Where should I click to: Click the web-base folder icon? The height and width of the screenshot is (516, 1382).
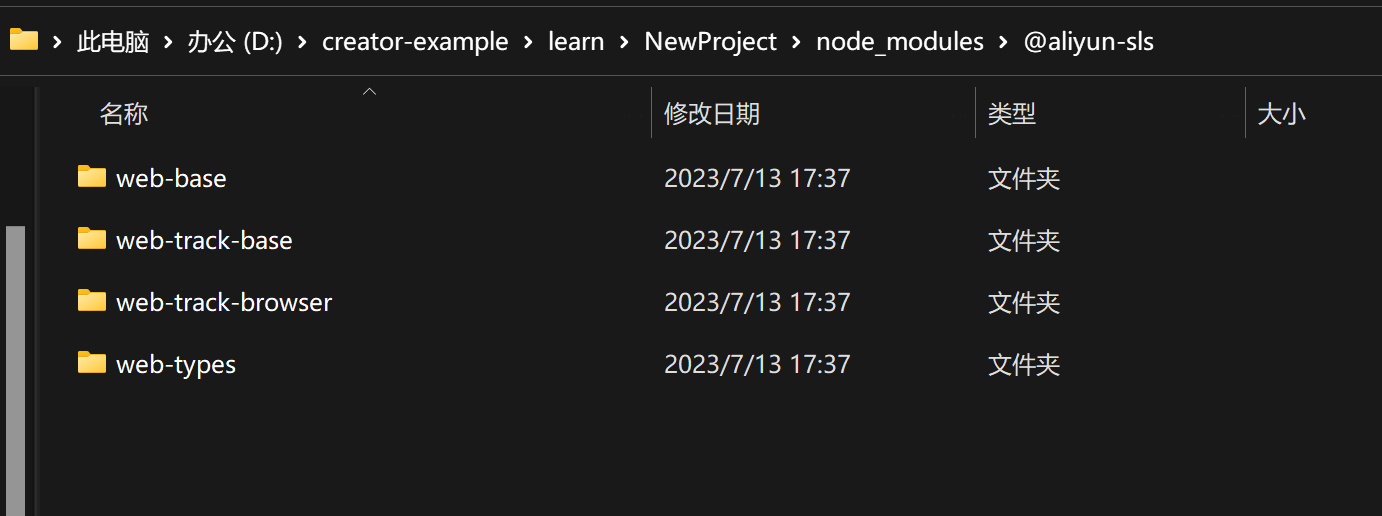(x=92, y=177)
